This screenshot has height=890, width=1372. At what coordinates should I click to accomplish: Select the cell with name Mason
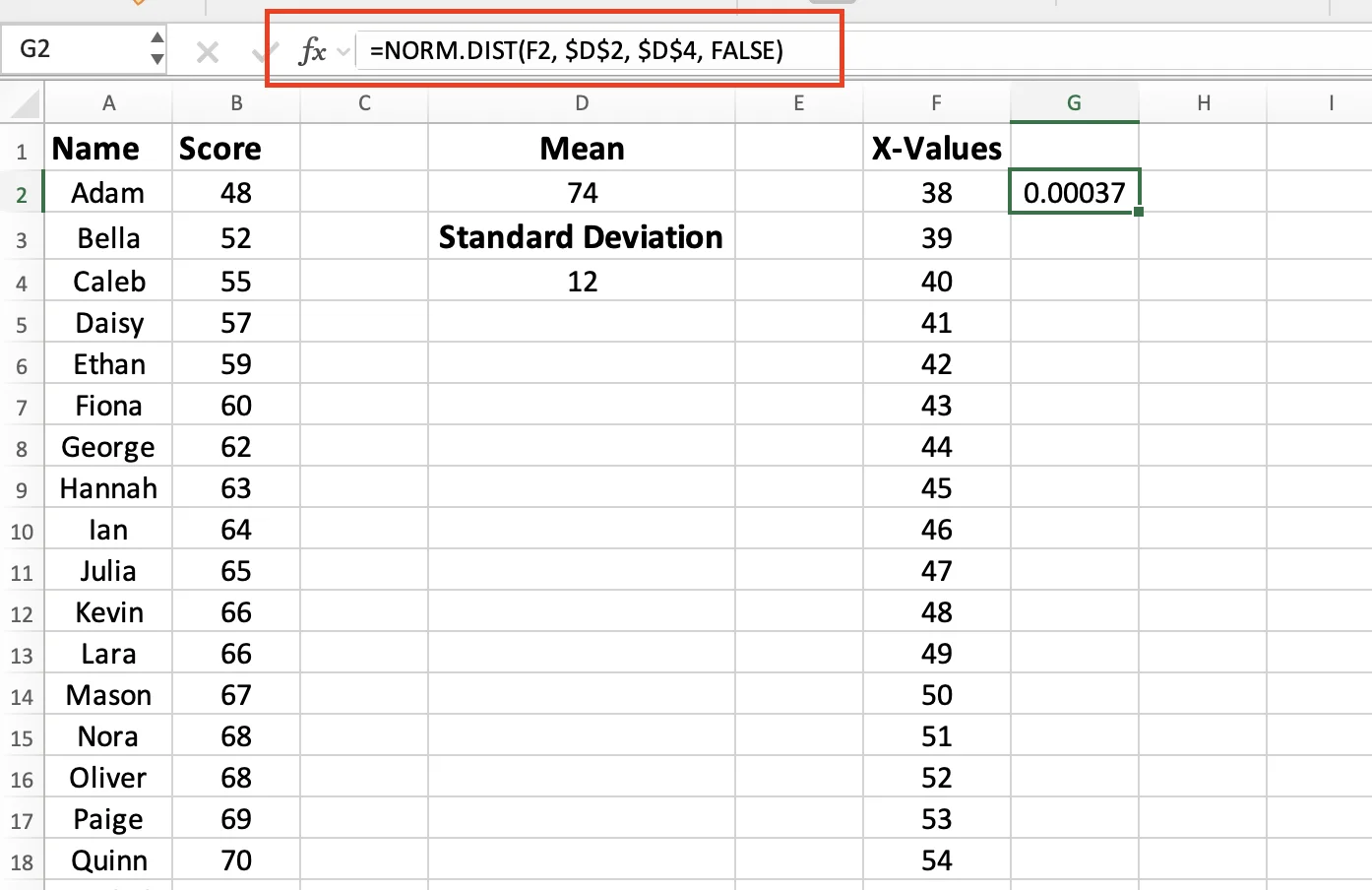pos(108,694)
